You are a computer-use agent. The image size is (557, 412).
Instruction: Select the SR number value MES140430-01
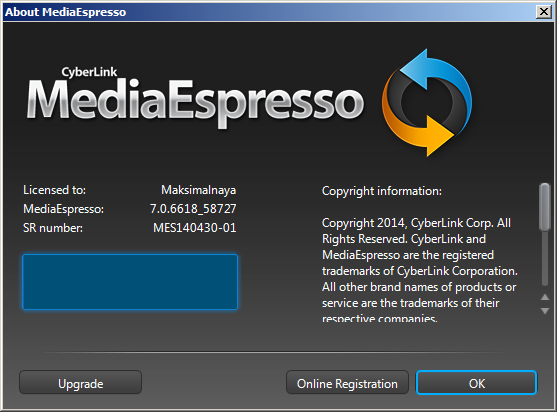[195, 228]
